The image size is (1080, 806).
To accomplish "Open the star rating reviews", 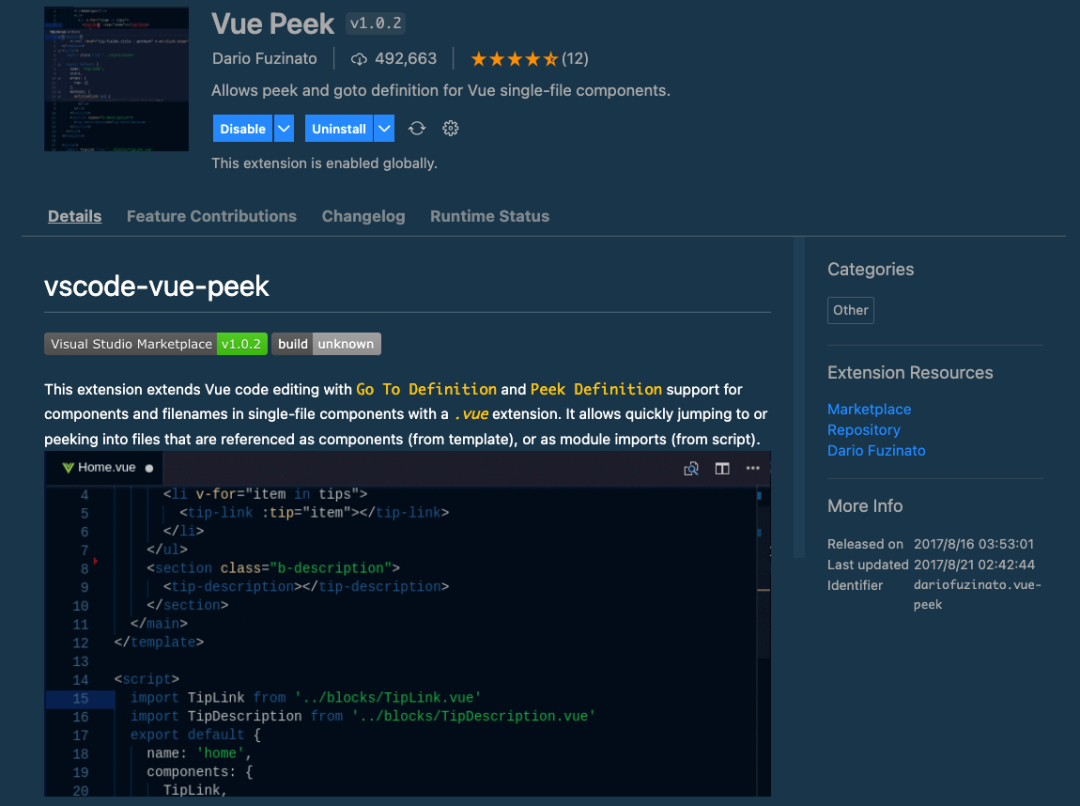I will point(529,59).
